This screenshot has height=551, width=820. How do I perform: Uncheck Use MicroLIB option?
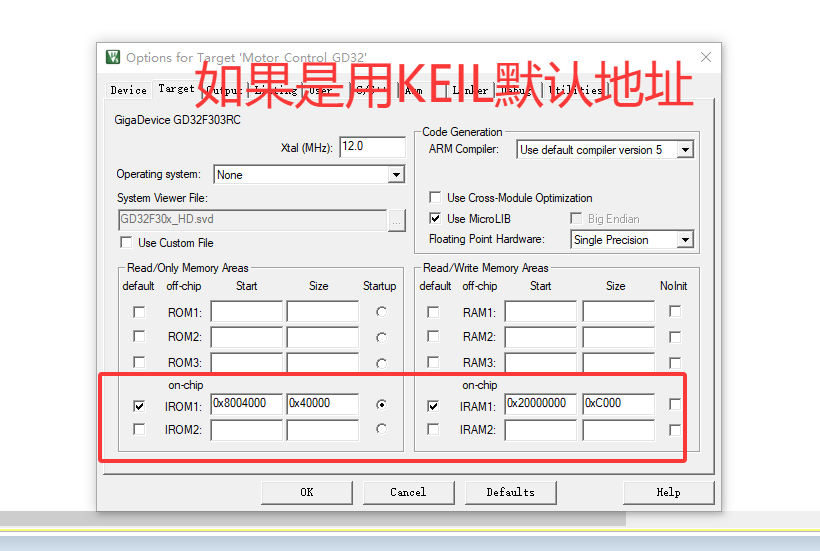tap(435, 218)
